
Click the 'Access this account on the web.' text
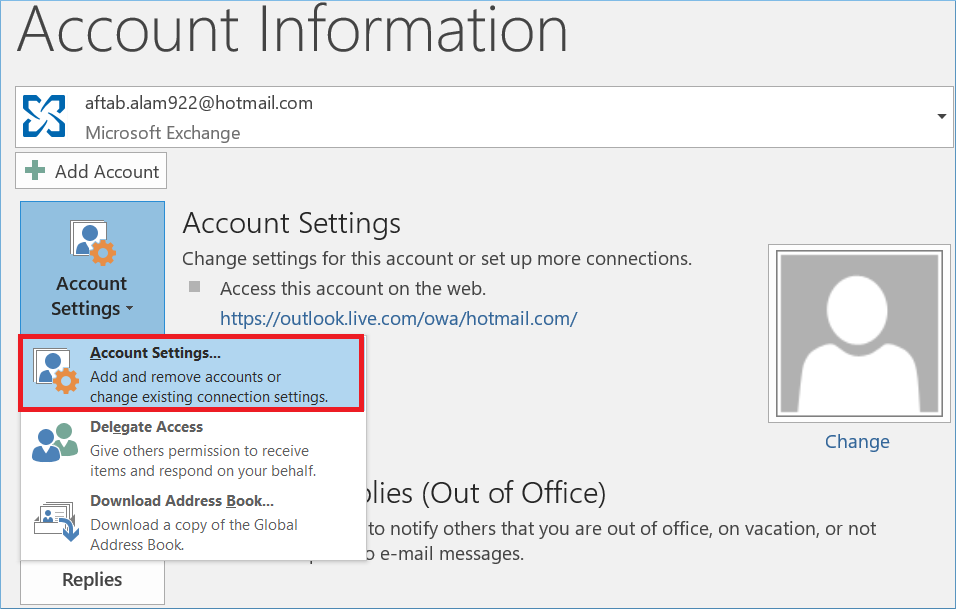(x=353, y=288)
